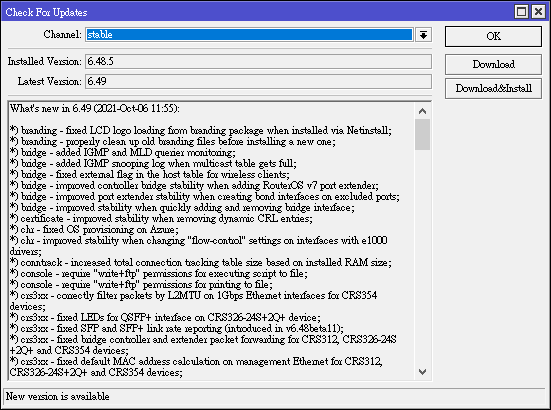This screenshot has height=410, width=551.
Task: Click the "What's new in 6.49" heading line
Action: coord(95,109)
